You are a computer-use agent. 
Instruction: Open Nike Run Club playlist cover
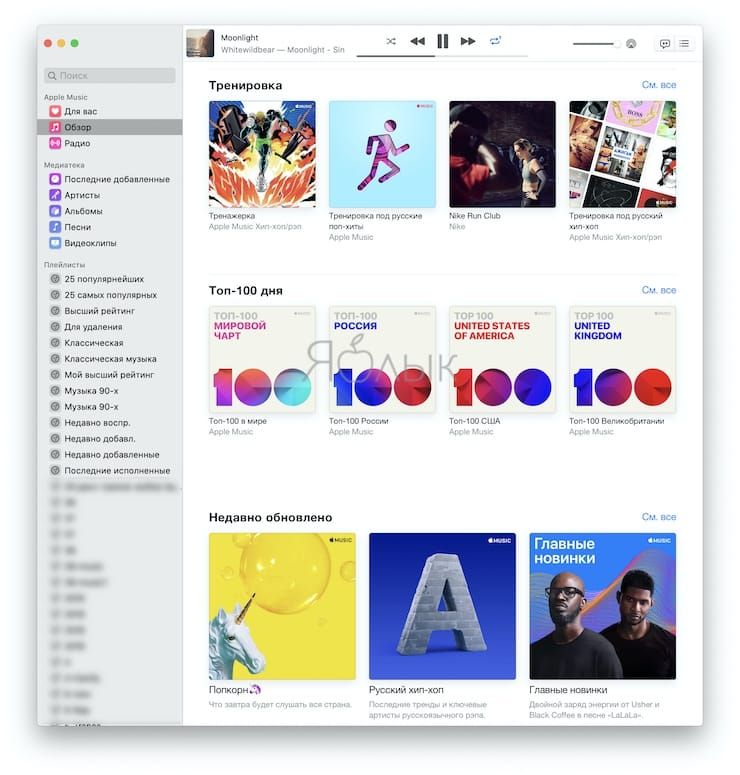(502, 154)
